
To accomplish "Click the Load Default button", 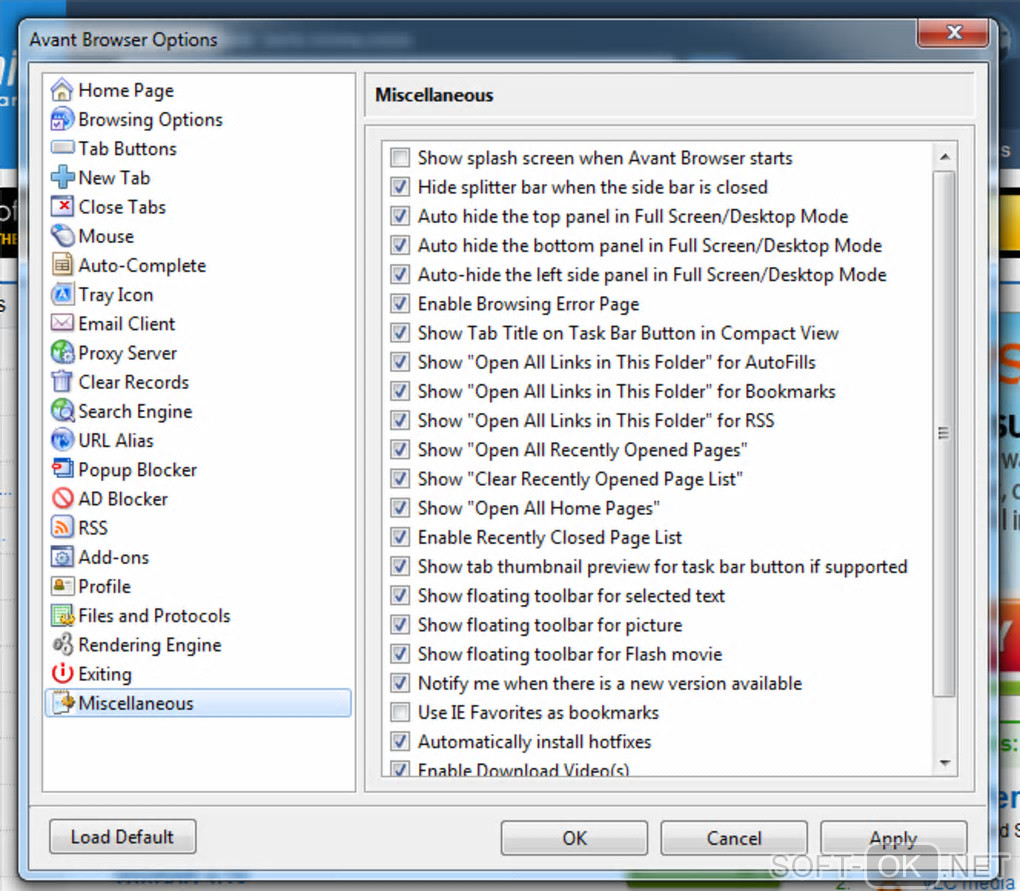I will [122, 836].
